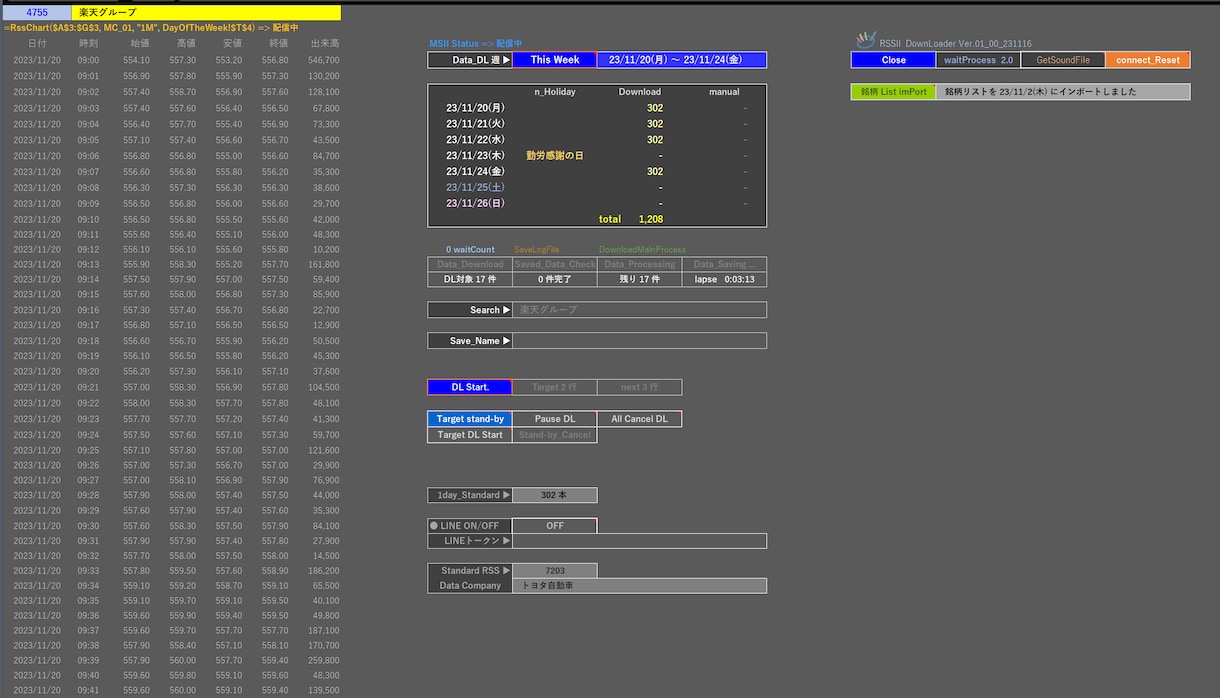Click the connect_Reset button
Viewport: 1220px width, 698px height.
(1148, 60)
